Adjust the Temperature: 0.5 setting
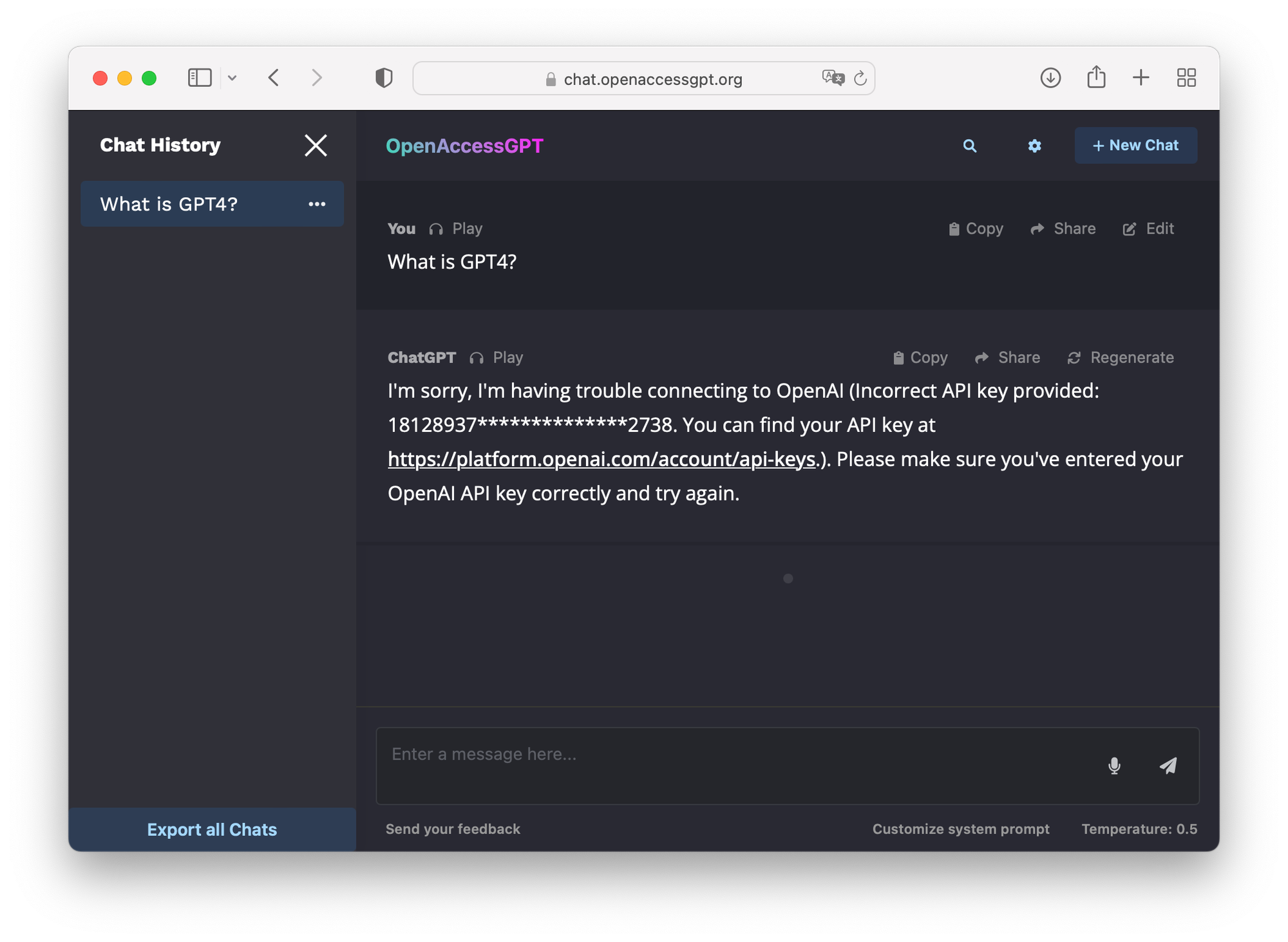This screenshot has height=942, width=1288. [x=1139, y=829]
